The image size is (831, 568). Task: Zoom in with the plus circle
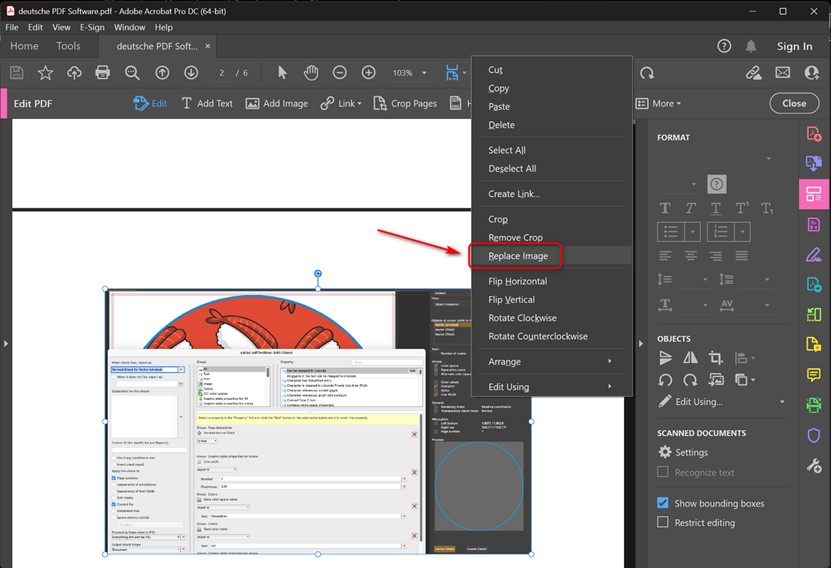click(x=368, y=73)
